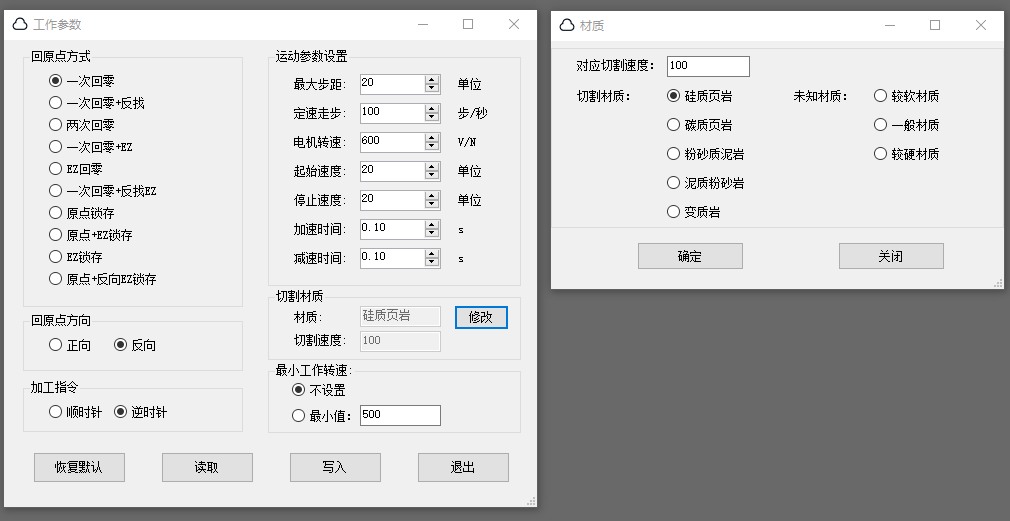Click 关闭 button in 材质 window

click(x=891, y=256)
